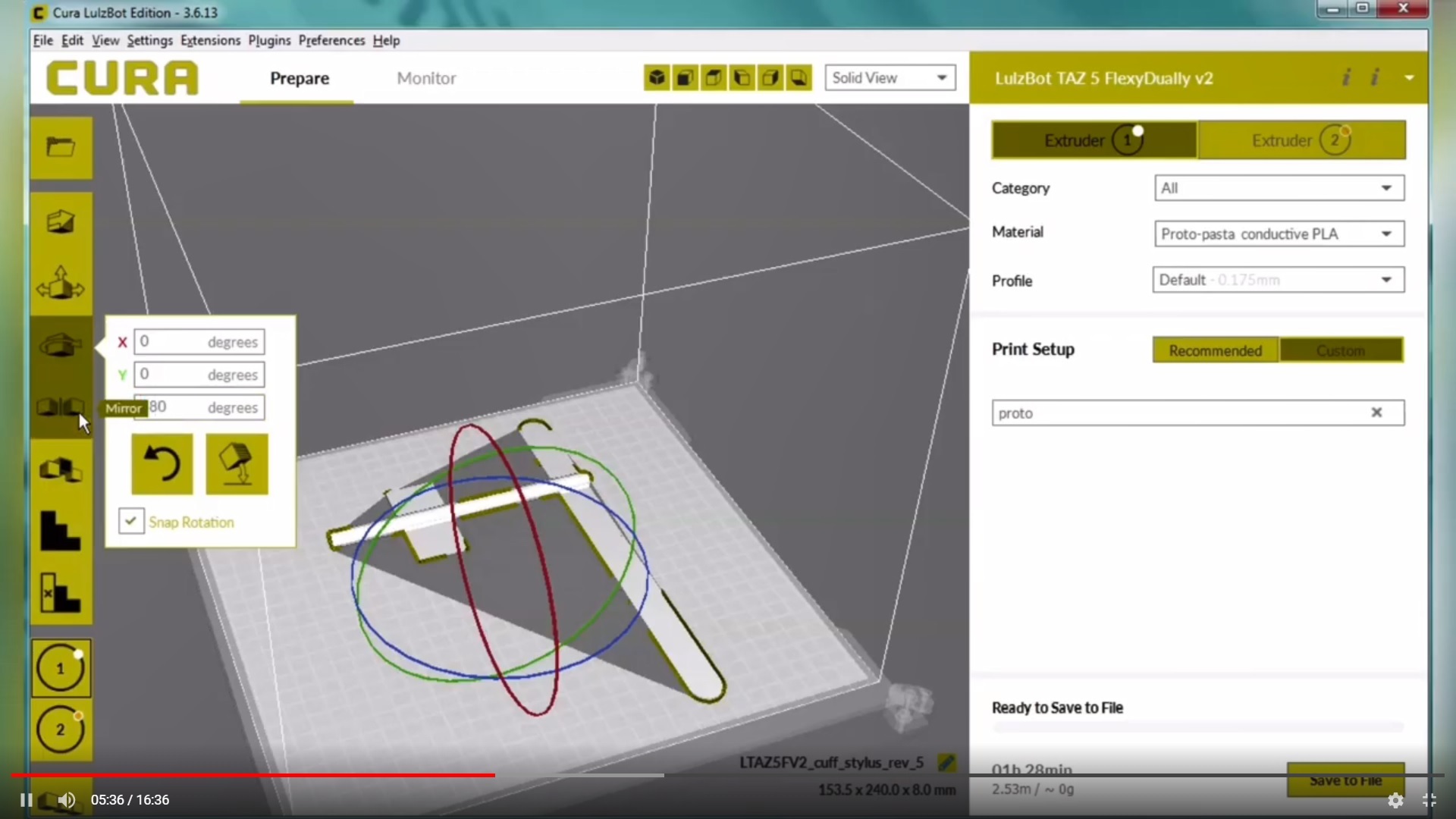Switch to Recommended print setup

pyautogui.click(x=1215, y=350)
